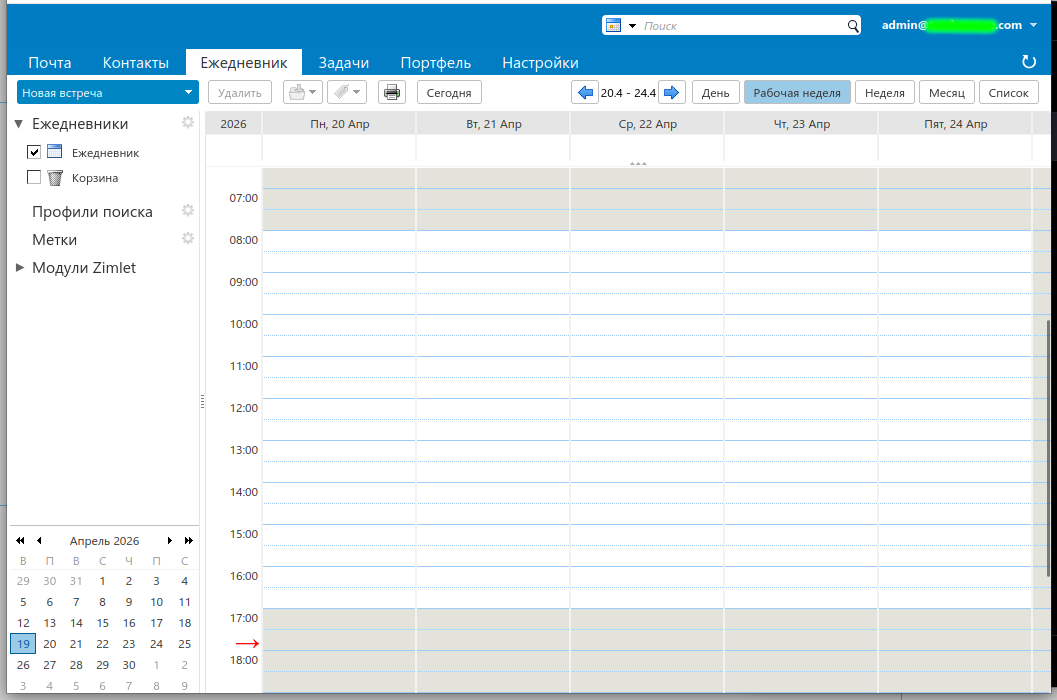Go to next week with right arrow

click(x=672, y=93)
